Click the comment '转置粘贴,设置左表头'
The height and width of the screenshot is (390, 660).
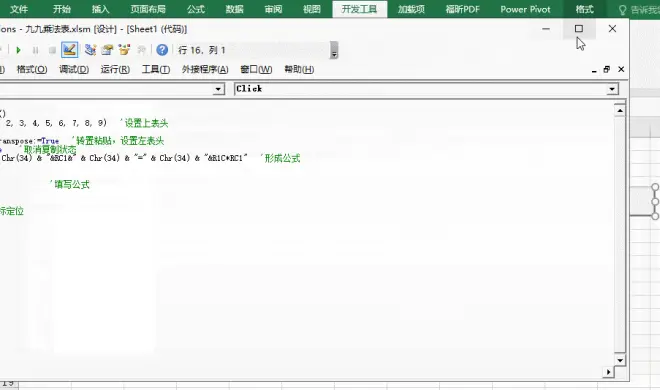[118, 141]
